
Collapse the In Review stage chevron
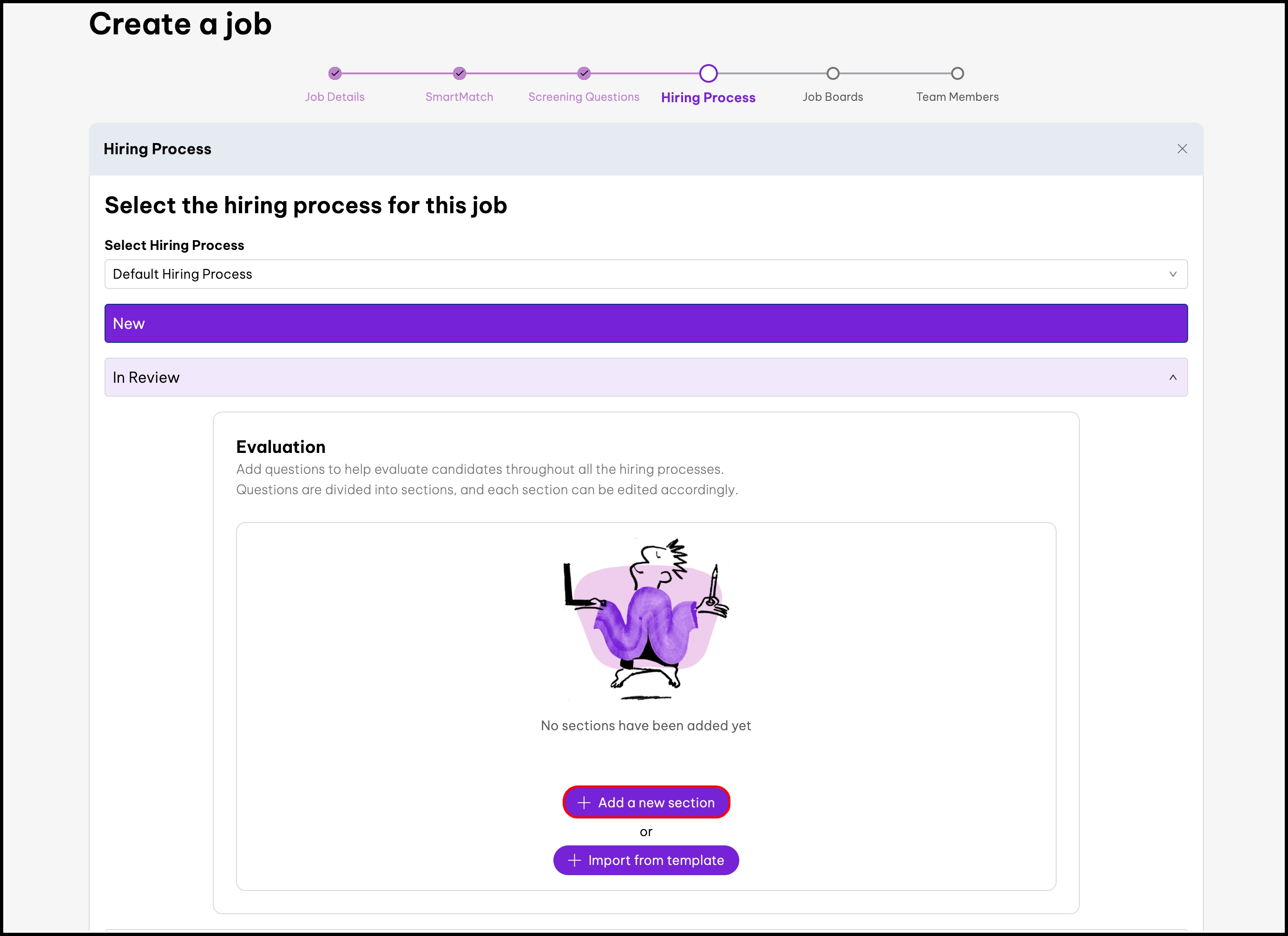1173,378
